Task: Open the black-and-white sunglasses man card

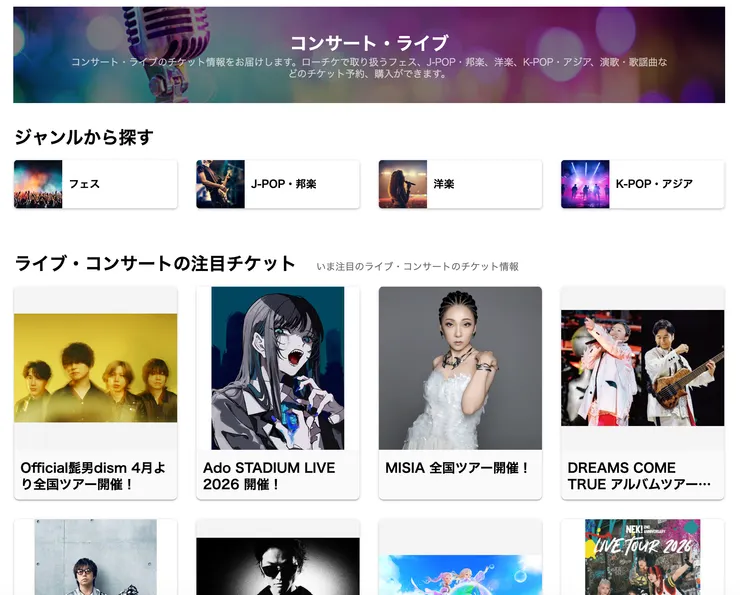Action: coord(278,557)
